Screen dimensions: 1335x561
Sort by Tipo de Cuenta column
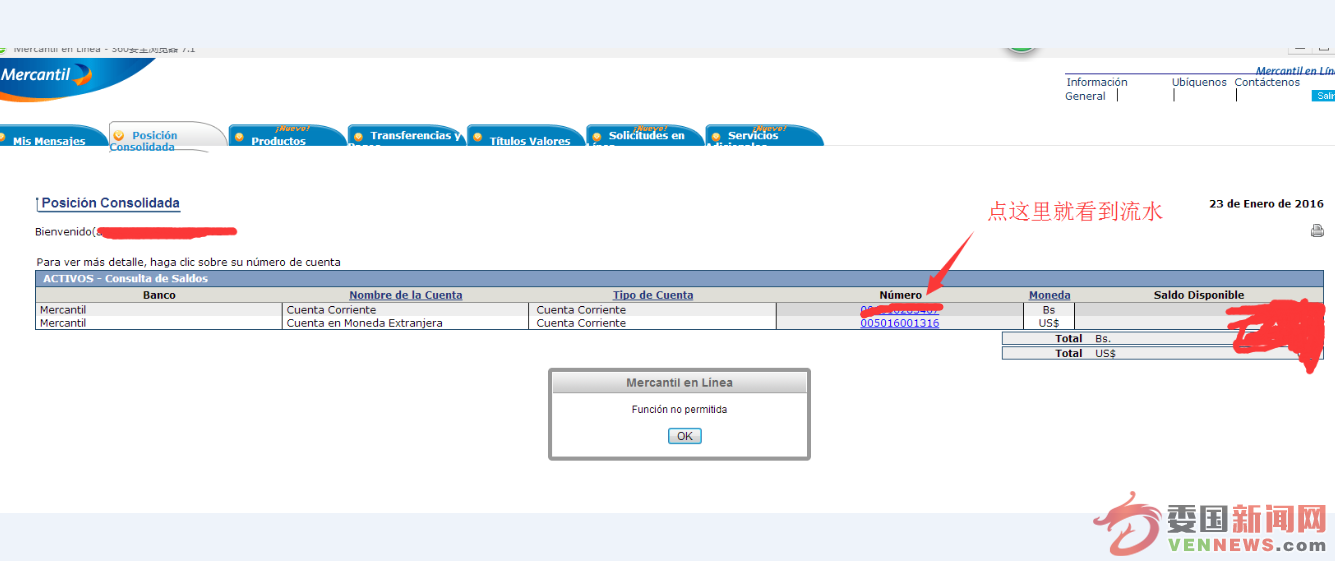coord(653,295)
